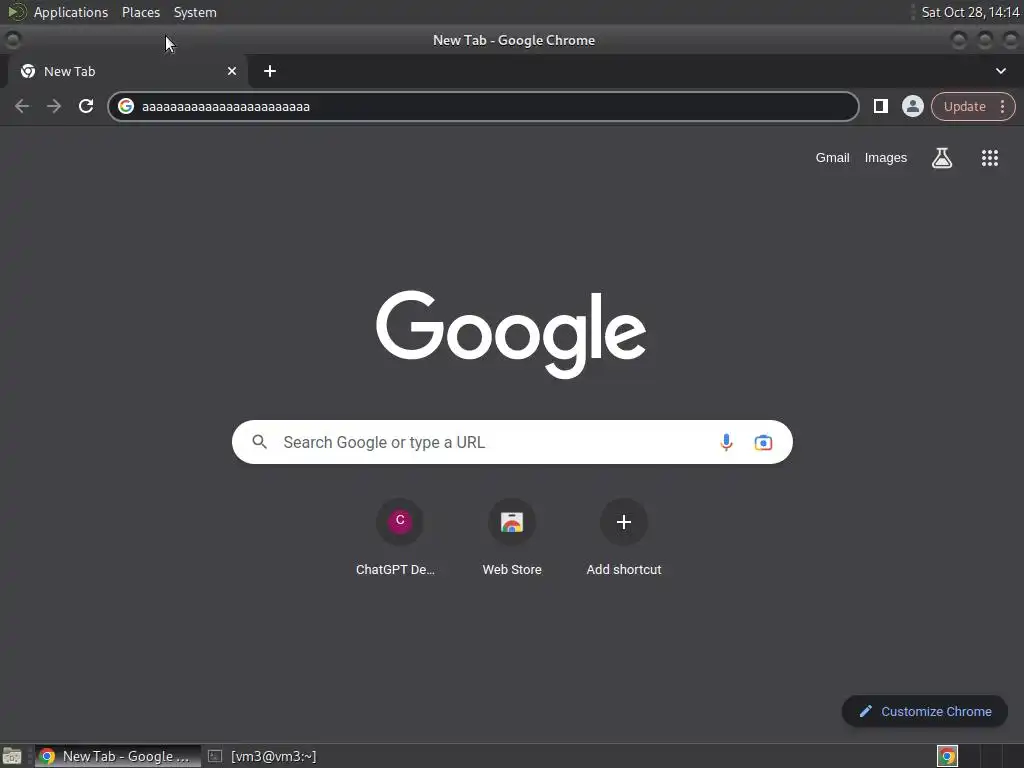Click the Chrome tray icon in the bottom panel
The image size is (1024, 768).
947,756
